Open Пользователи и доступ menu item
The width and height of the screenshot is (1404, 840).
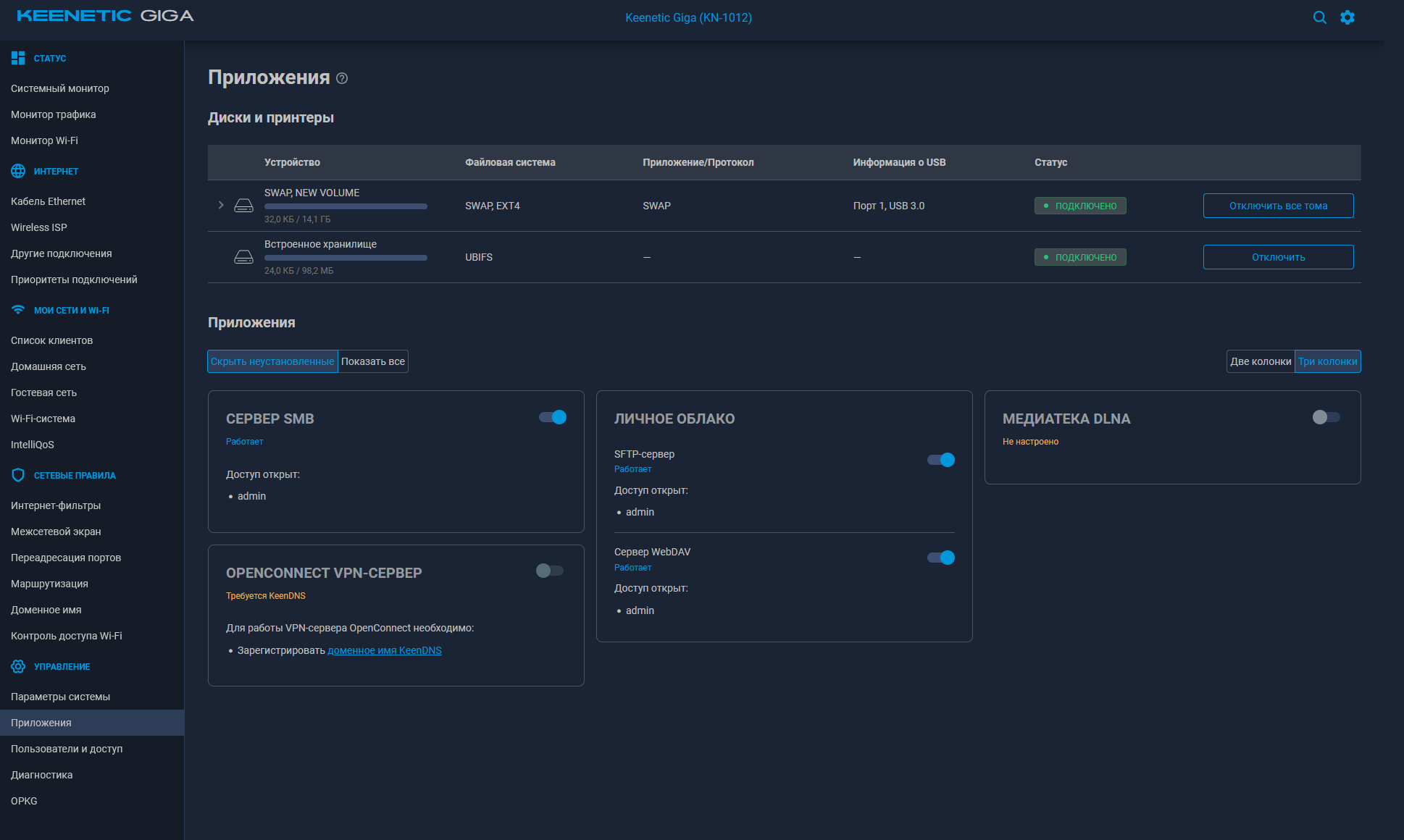point(67,749)
